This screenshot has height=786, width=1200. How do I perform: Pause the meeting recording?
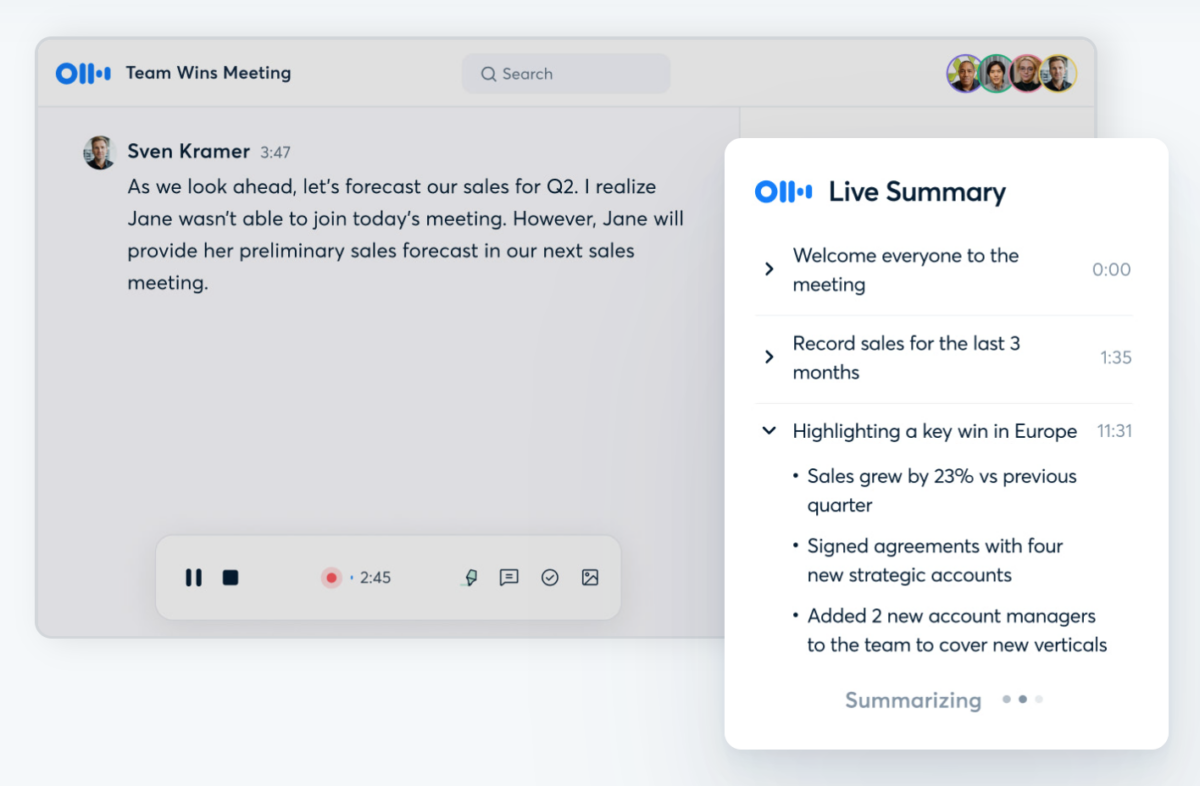point(193,577)
